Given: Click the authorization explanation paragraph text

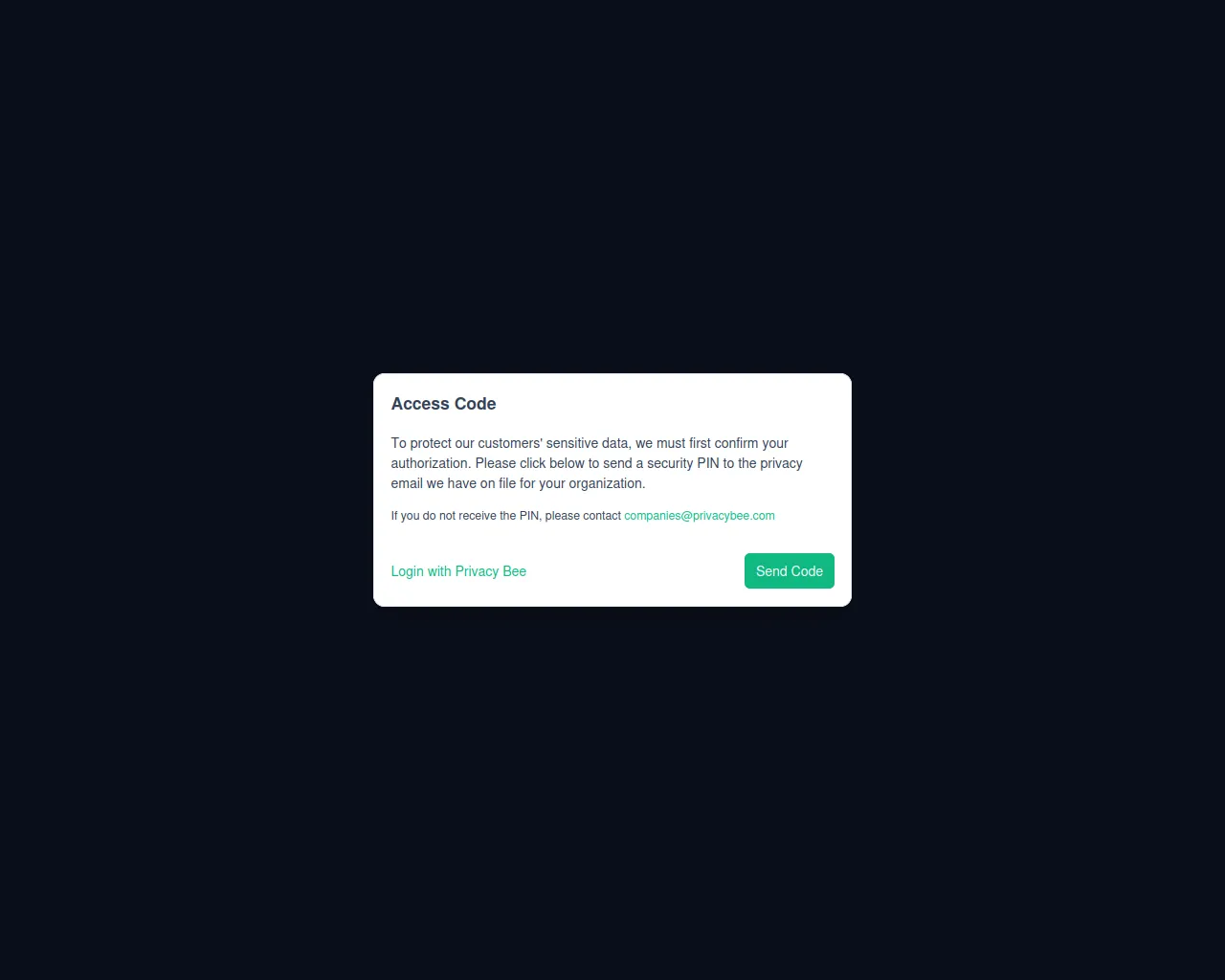Looking at the screenshot, I should [x=596, y=463].
